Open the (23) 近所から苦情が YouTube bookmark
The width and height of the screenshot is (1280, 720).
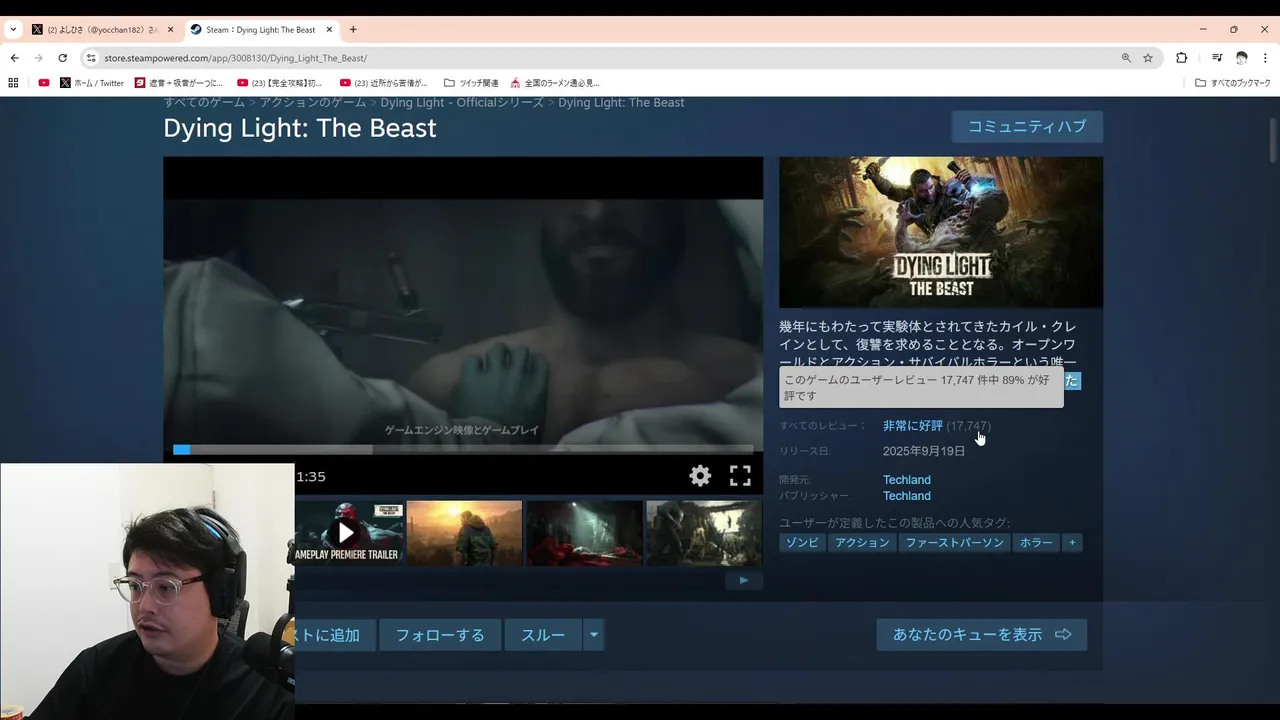[x=384, y=83]
